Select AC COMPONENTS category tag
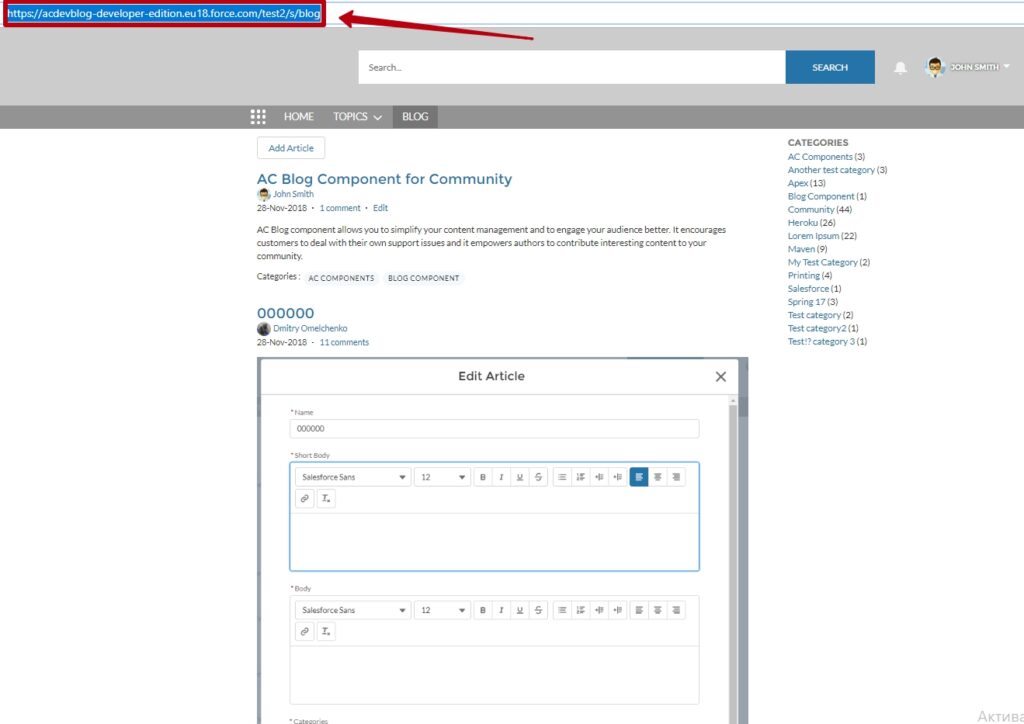This screenshot has width=1024, height=724. click(341, 278)
